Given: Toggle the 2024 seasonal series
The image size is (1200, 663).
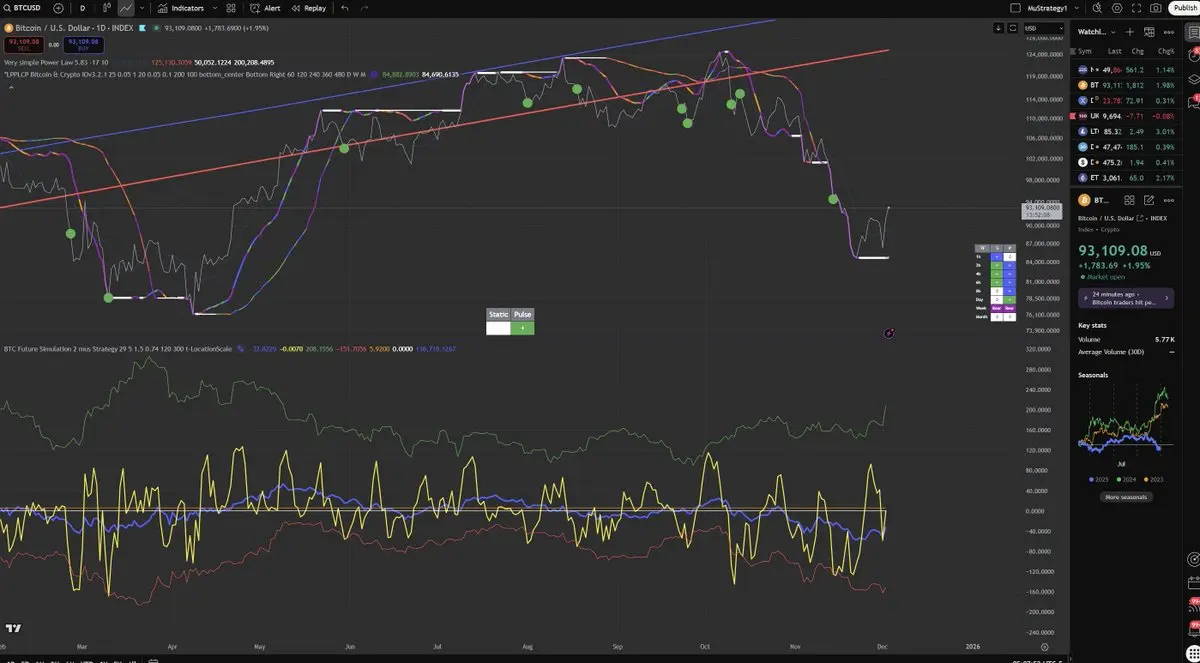Looking at the screenshot, I should pos(1125,479).
